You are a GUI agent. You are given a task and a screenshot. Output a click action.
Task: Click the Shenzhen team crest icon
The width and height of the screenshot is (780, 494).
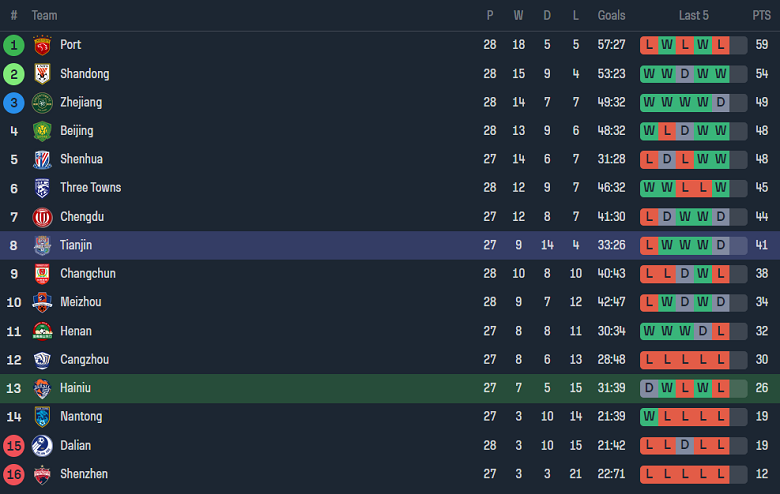pyautogui.click(x=42, y=474)
